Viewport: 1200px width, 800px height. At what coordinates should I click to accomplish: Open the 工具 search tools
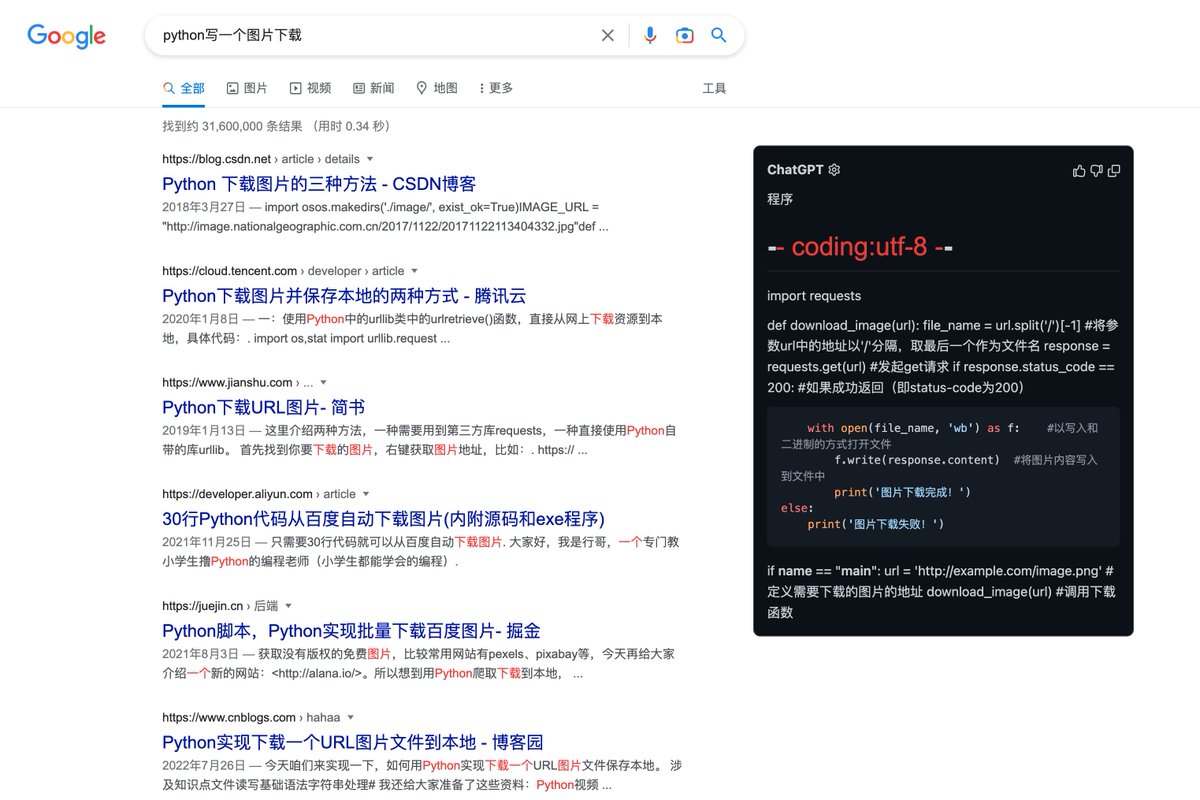pos(714,88)
